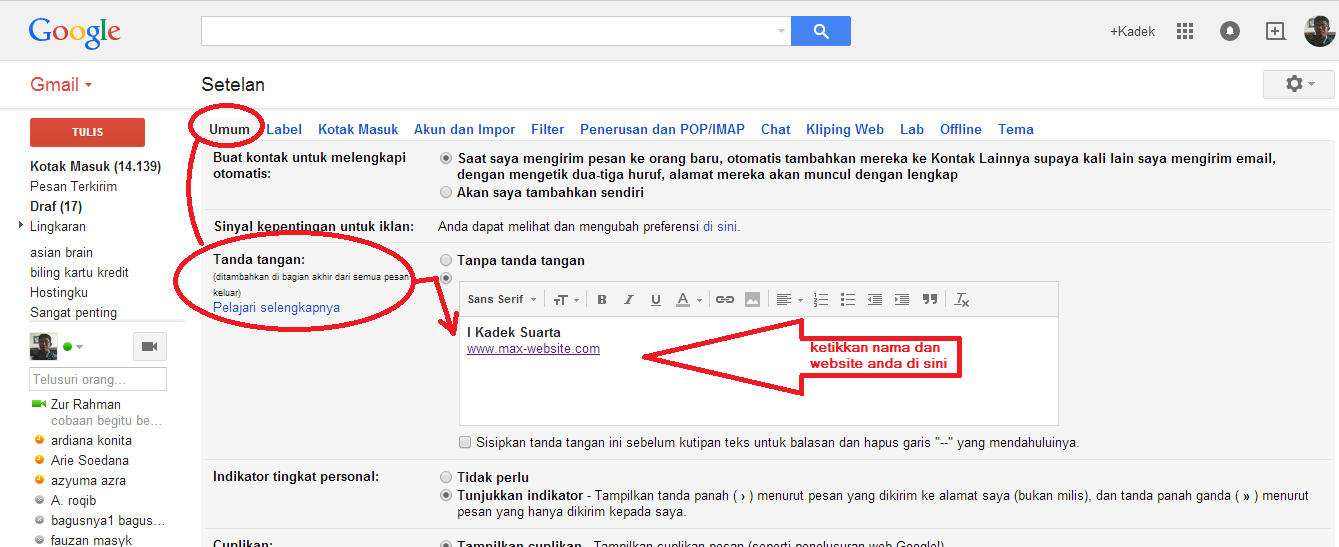This screenshot has height=547, width=1339.
Task: Open text alignment options
Action: pos(789,299)
